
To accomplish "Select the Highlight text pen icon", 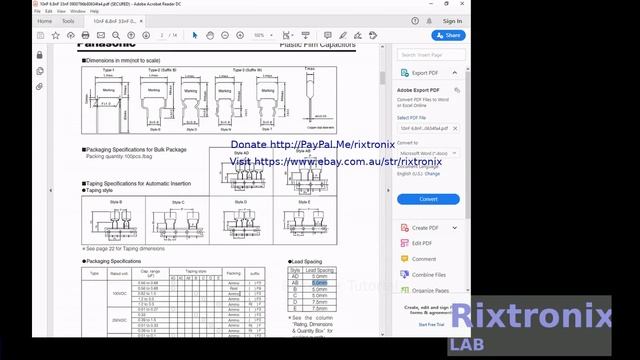I will pyautogui.click(x=343, y=36).
